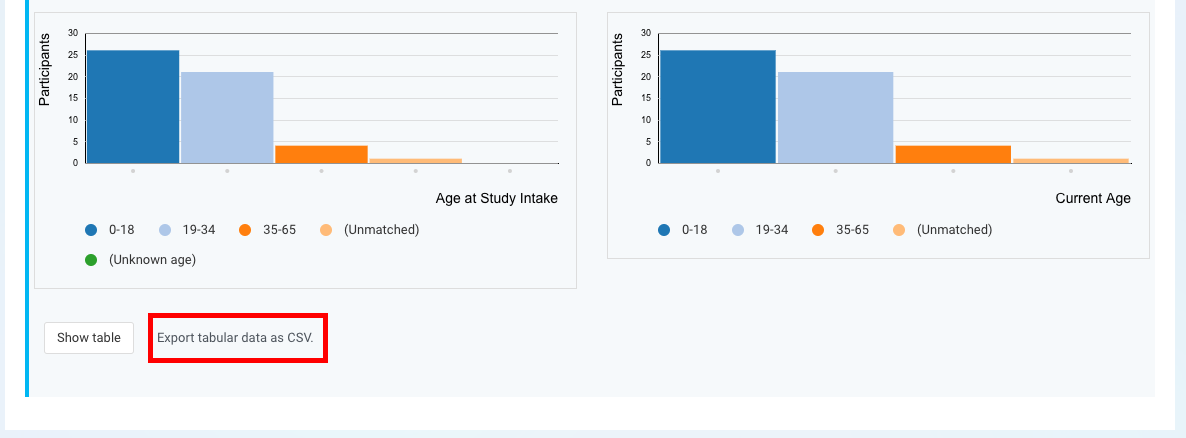Click the dark blue 0-18 bar in Age at Study Intake chart

(x=133, y=107)
